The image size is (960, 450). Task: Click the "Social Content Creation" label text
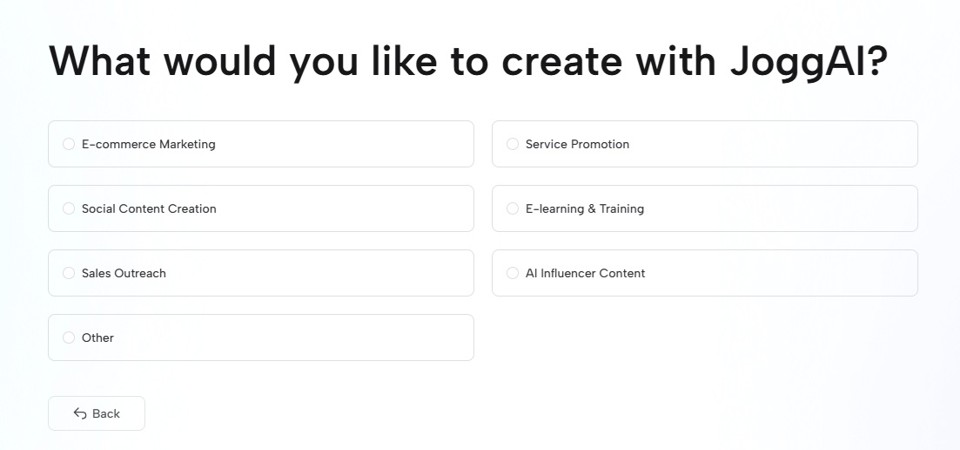pos(149,209)
